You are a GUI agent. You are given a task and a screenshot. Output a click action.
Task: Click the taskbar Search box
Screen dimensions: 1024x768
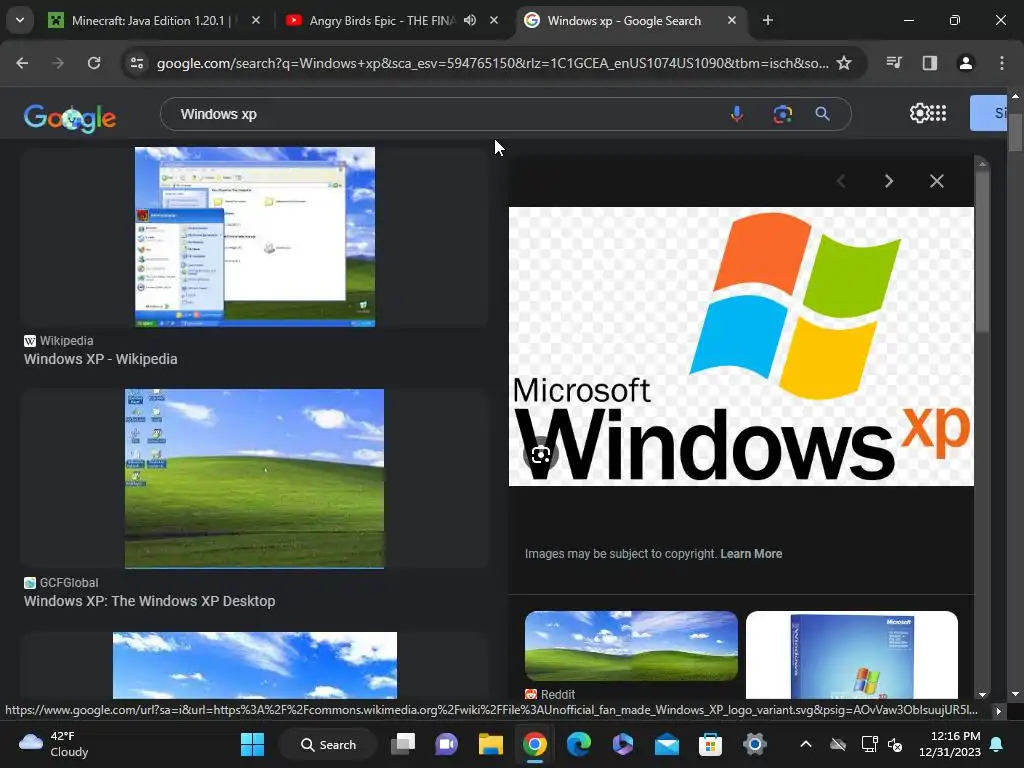(x=328, y=744)
